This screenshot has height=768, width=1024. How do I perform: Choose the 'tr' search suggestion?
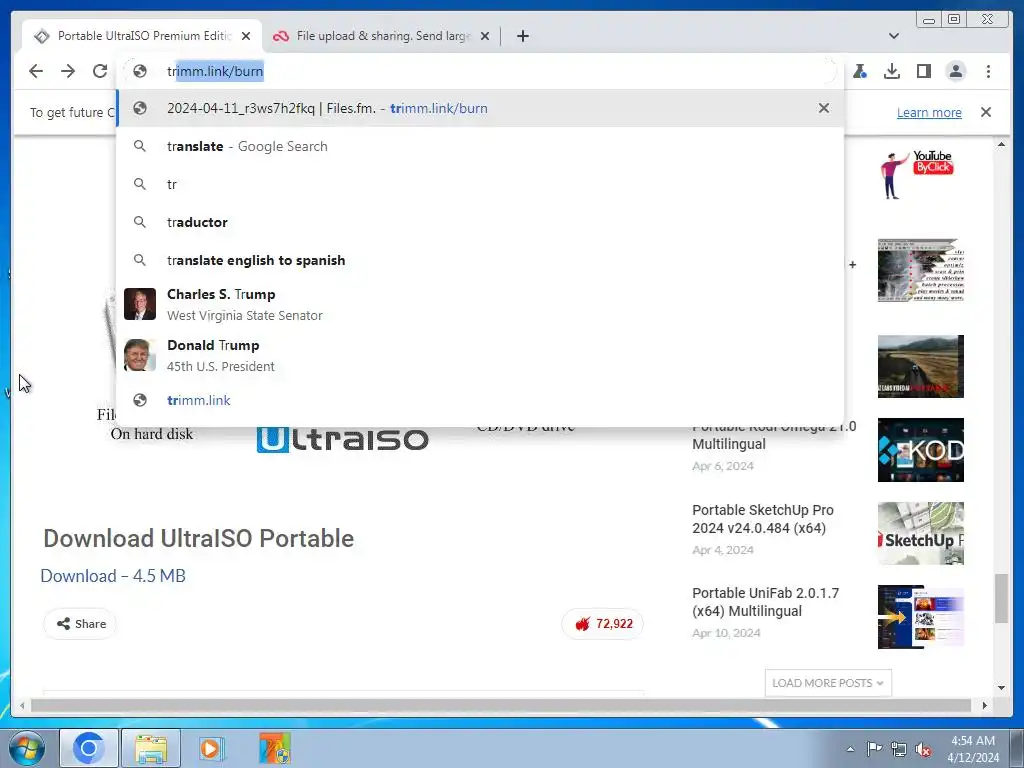480,184
